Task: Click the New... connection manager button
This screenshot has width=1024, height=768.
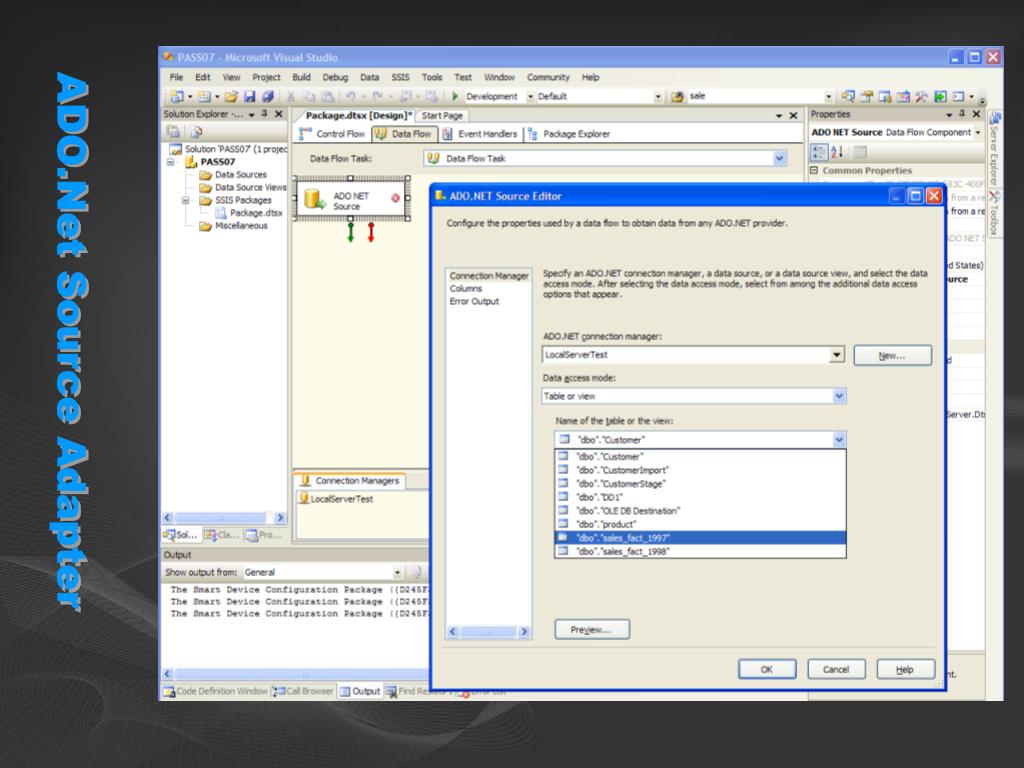Action: click(x=892, y=355)
